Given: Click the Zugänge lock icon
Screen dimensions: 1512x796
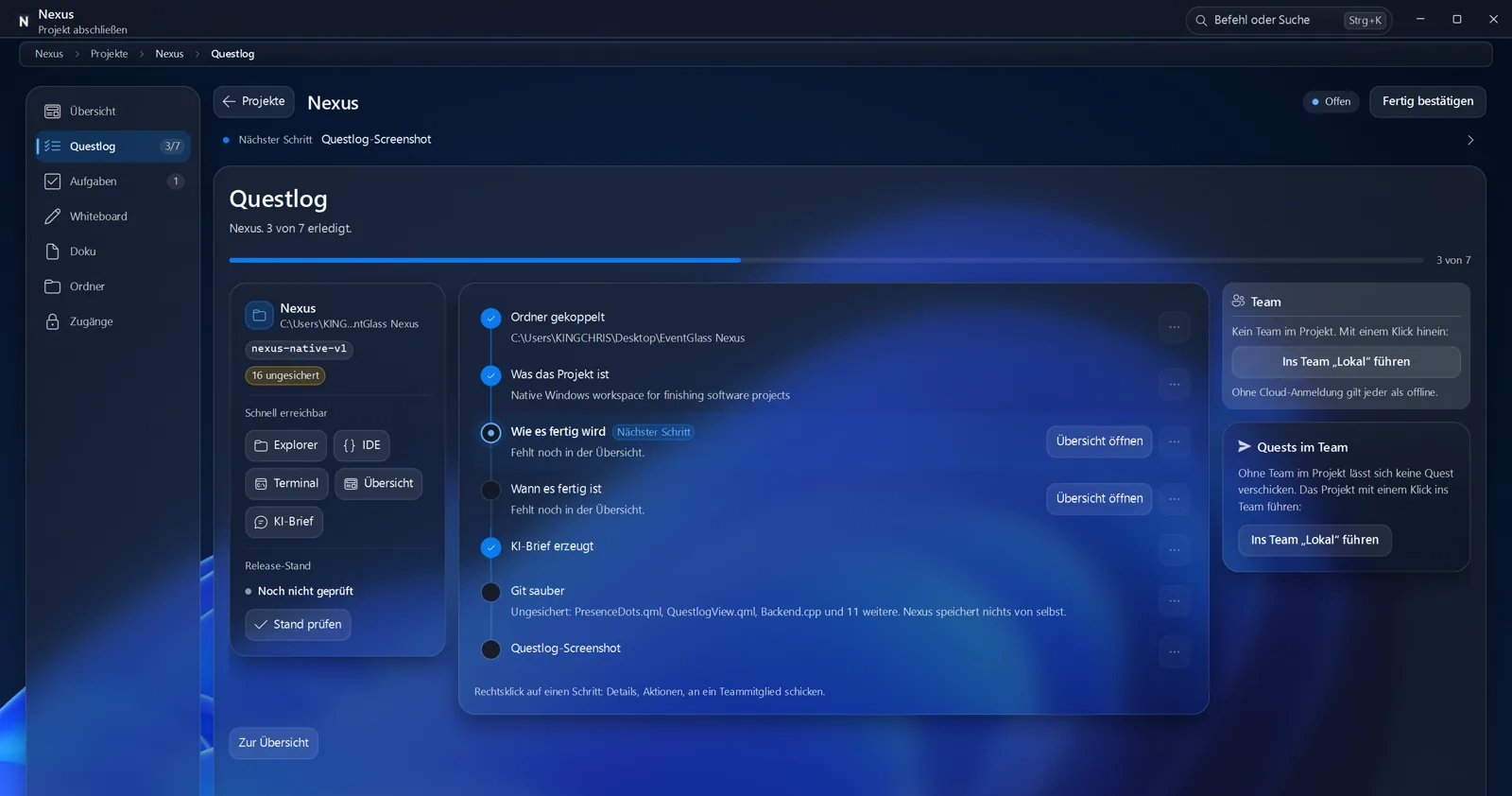Looking at the screenshot, I should (x=53, y=321).
